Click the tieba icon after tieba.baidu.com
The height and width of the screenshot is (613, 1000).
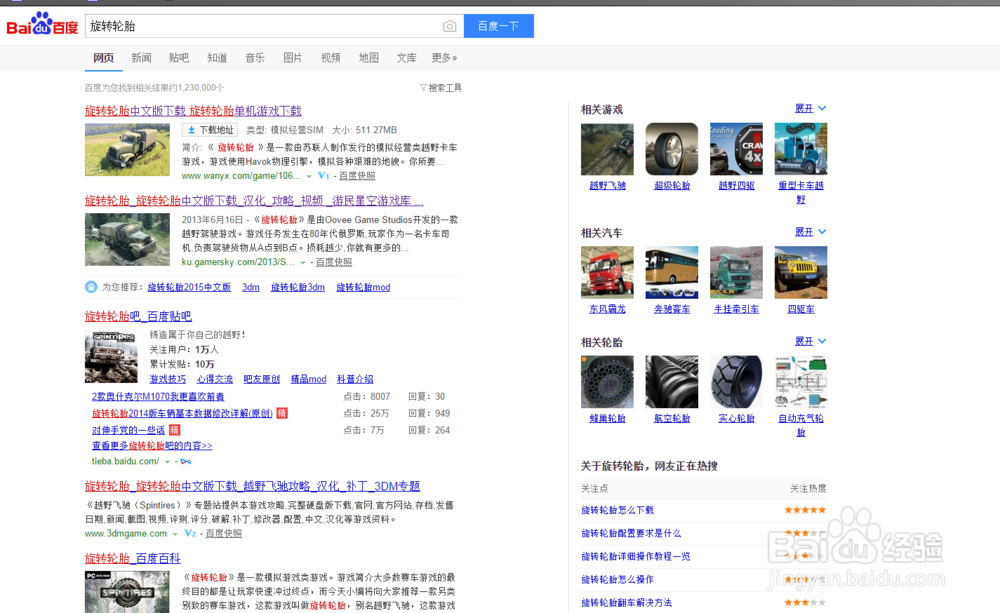click(186, 461)
